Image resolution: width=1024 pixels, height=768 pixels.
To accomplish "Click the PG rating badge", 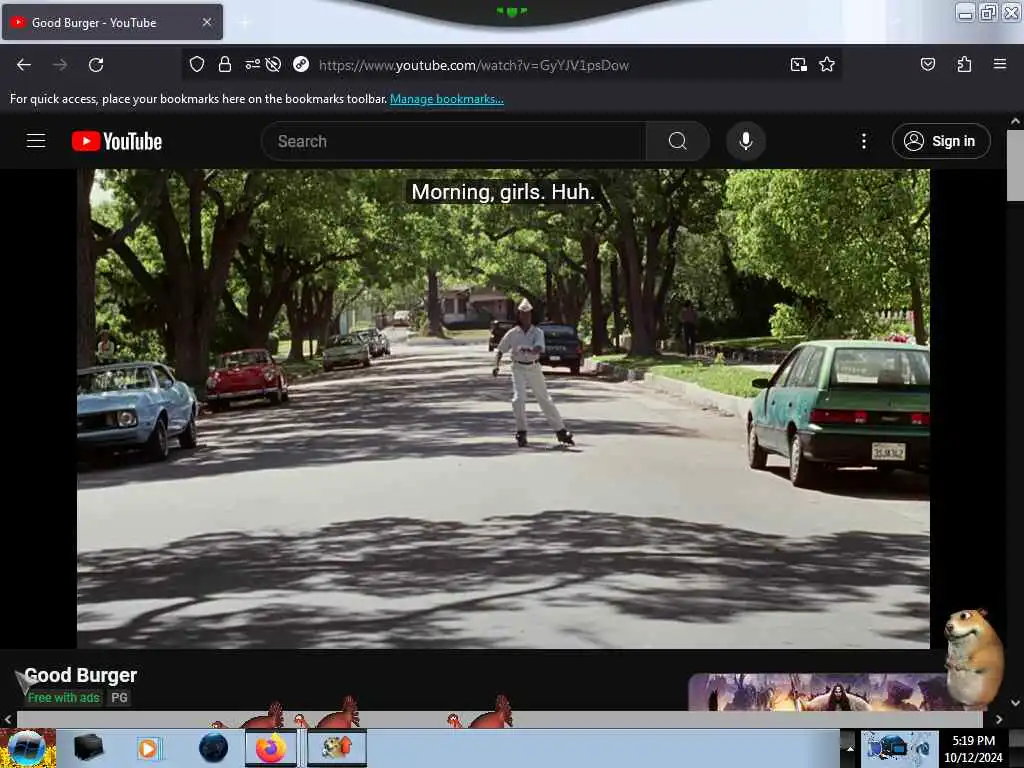I will [120, 697].
